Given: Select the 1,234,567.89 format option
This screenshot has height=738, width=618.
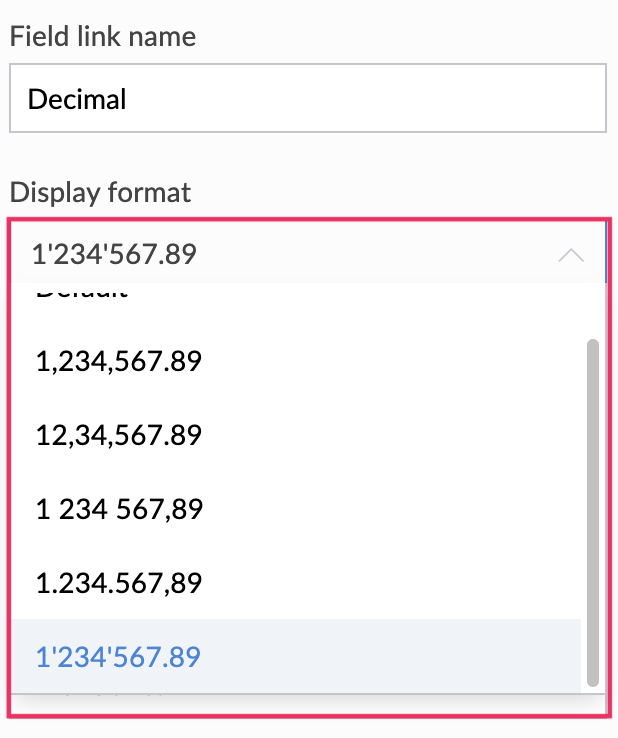Looking at the screenshot, I should pyautogui.click(x=119, y=361).
